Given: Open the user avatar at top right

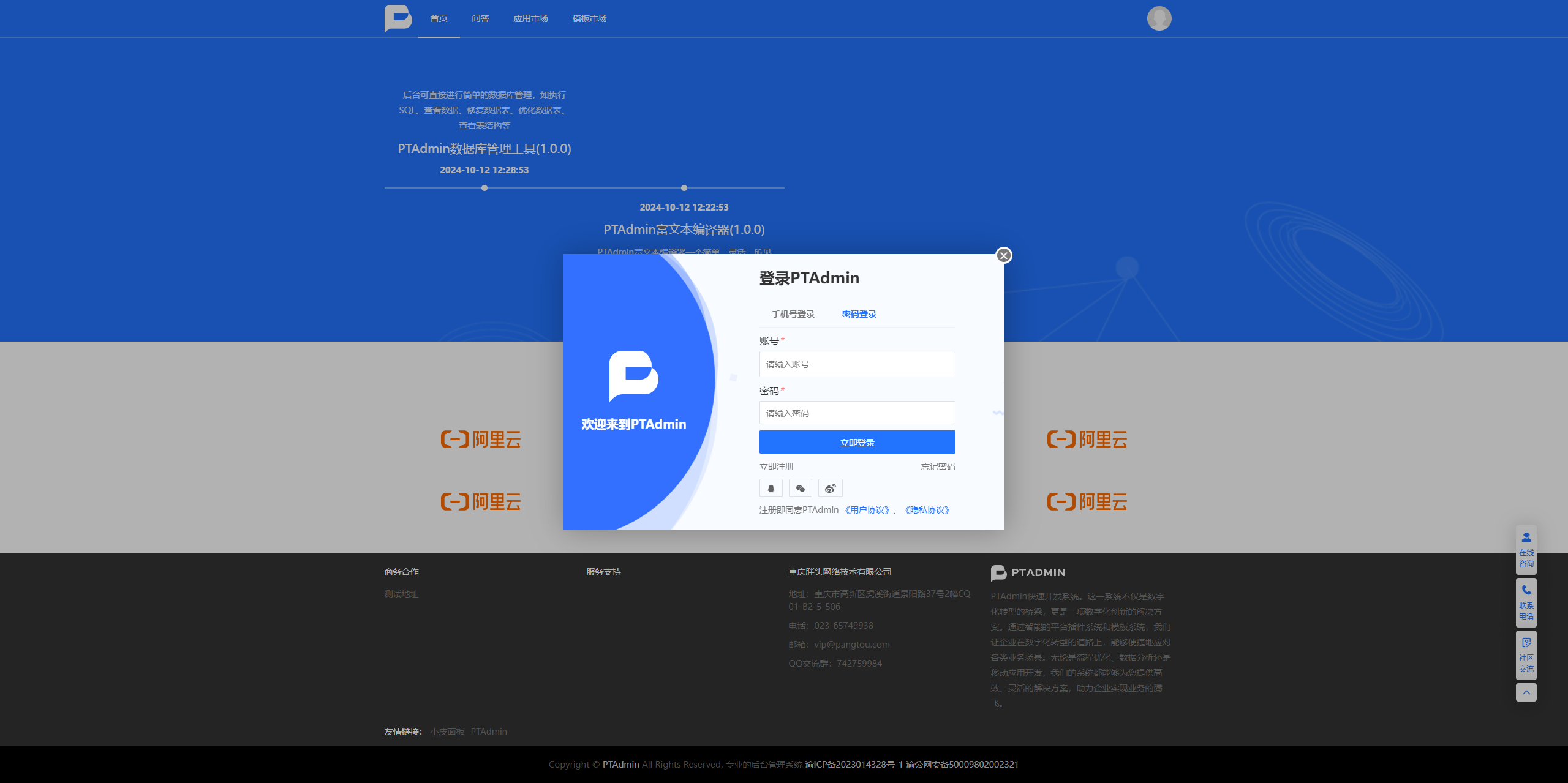Looking at the screenshot, I should click(x=1159, y=18).
